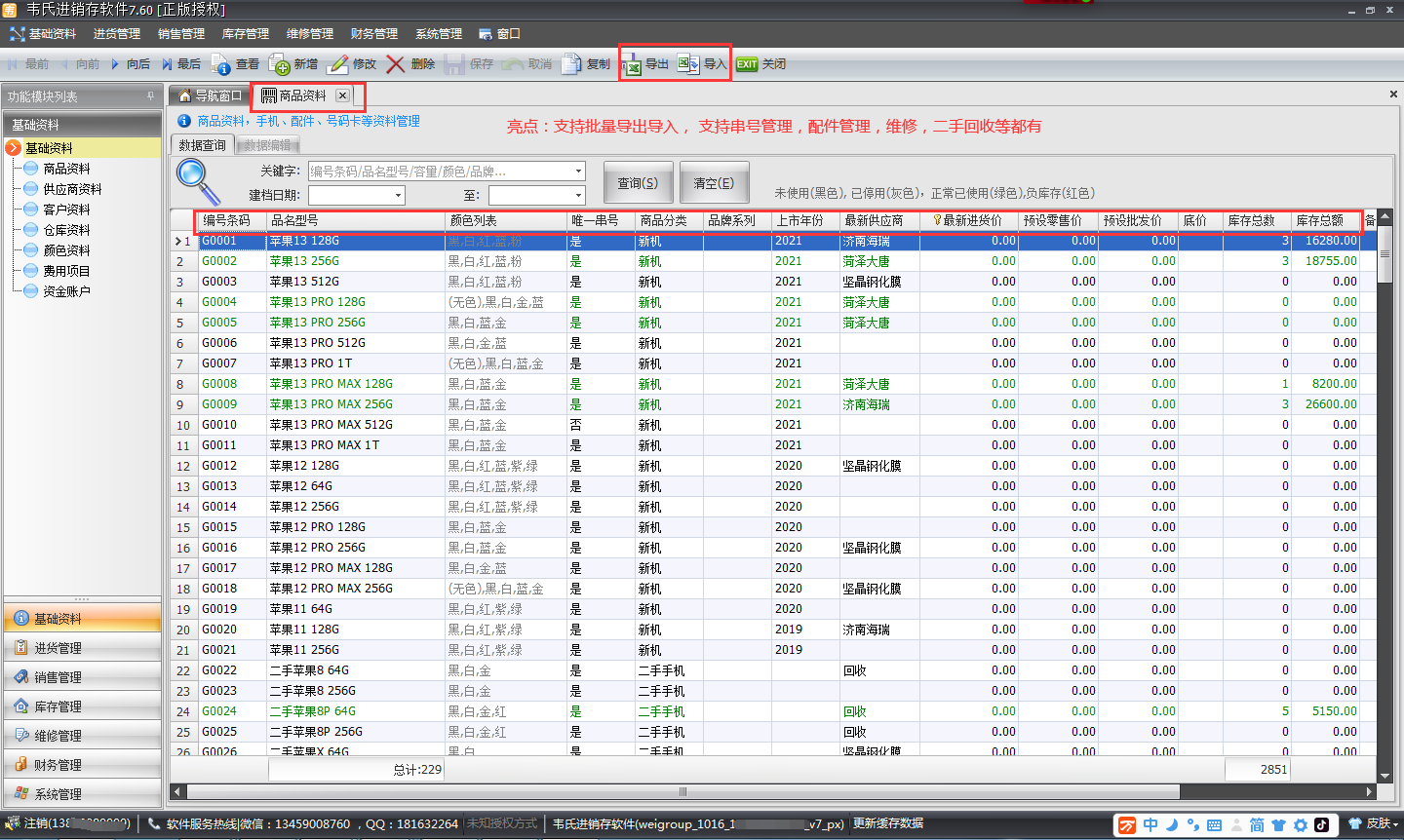The height and width of the screenshot is (840, 1404).
Task: Open 客户资料 in the left tree
Action: click(x=66, y=210)
